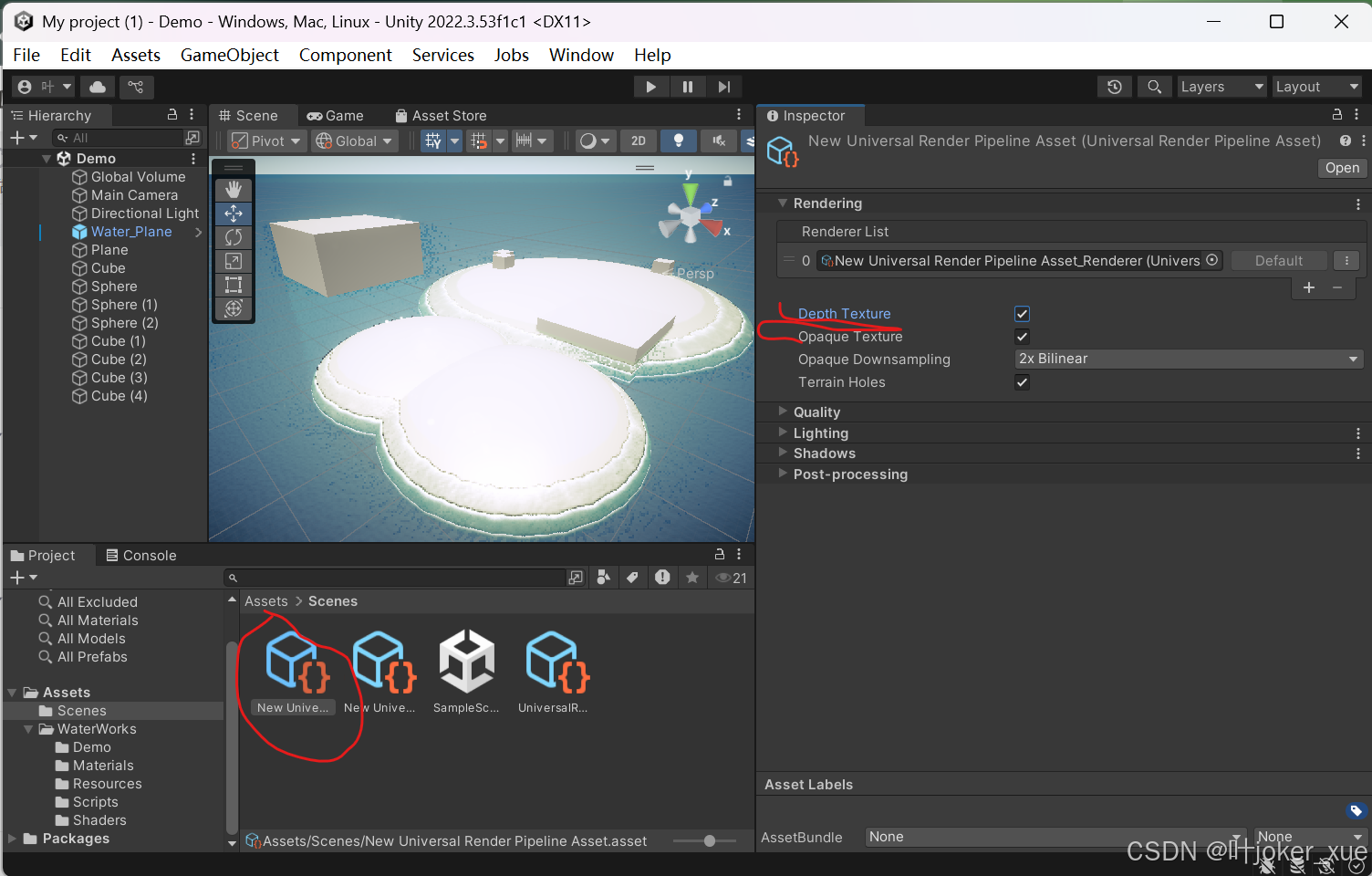1372x876 pixels.
Task: Uncheck Opaque Texture in Rendering settings
Action: tap(1022, 336)
